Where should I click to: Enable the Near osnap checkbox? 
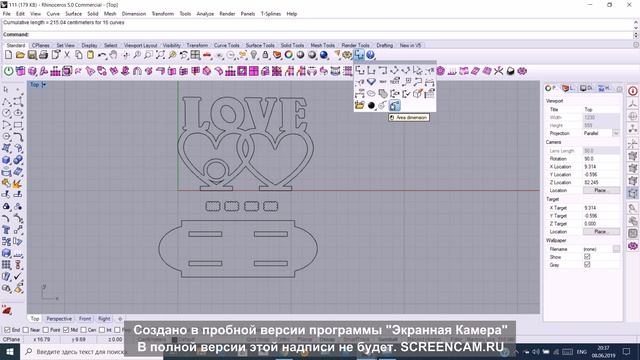coord(26,330)
